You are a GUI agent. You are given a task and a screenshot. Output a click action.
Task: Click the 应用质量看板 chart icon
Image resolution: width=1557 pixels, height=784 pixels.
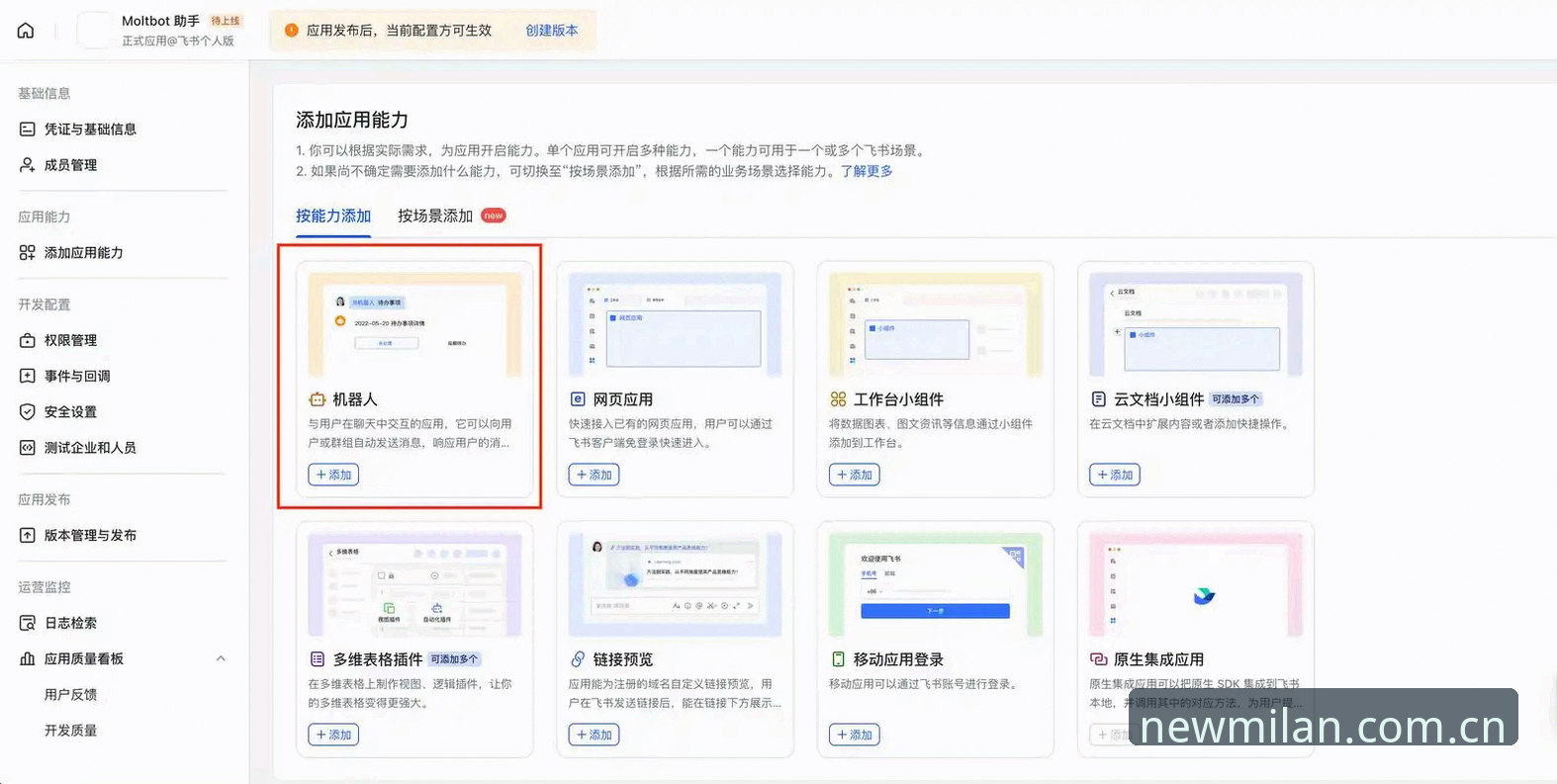click(28, 659)
